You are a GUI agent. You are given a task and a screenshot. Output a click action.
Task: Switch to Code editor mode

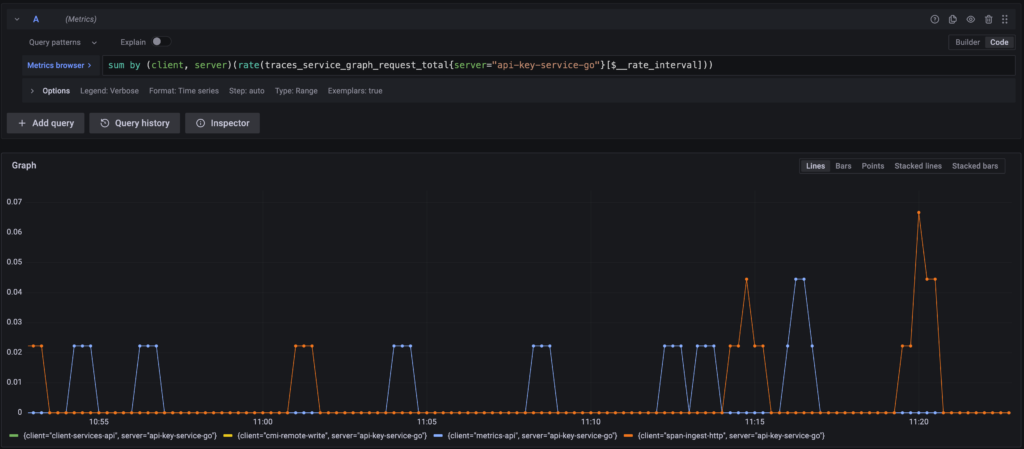point(999,42)
